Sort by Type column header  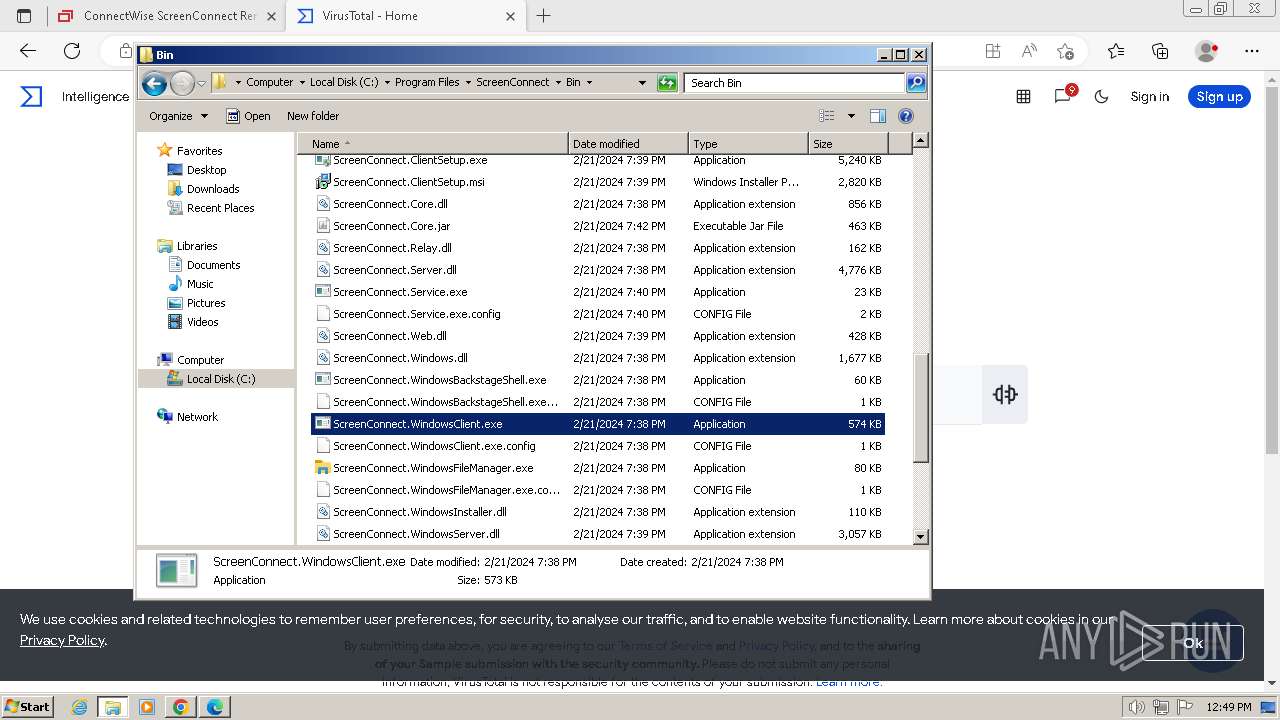pos(747,144)
